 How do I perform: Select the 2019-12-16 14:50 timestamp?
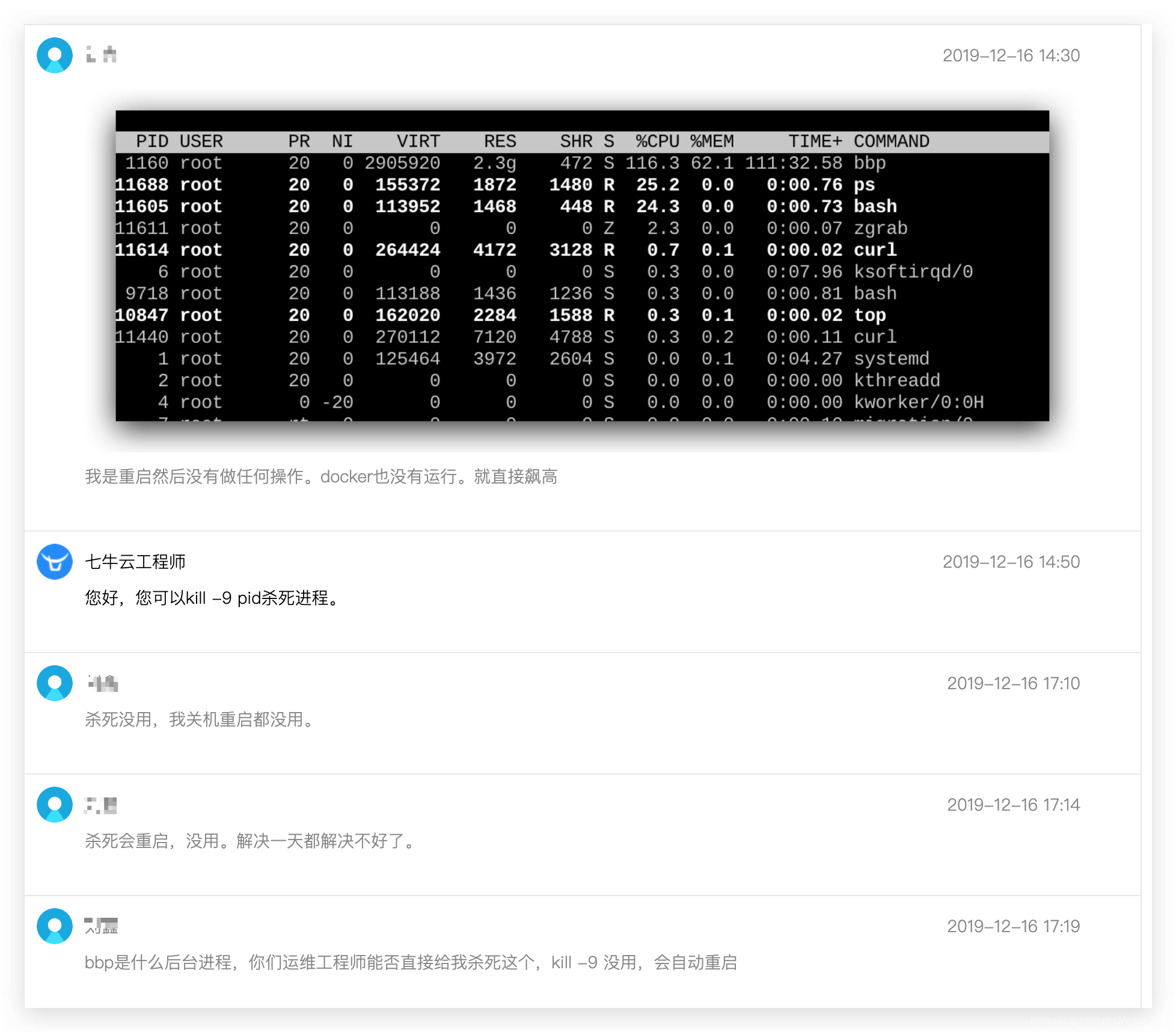tap(1011, 562)
